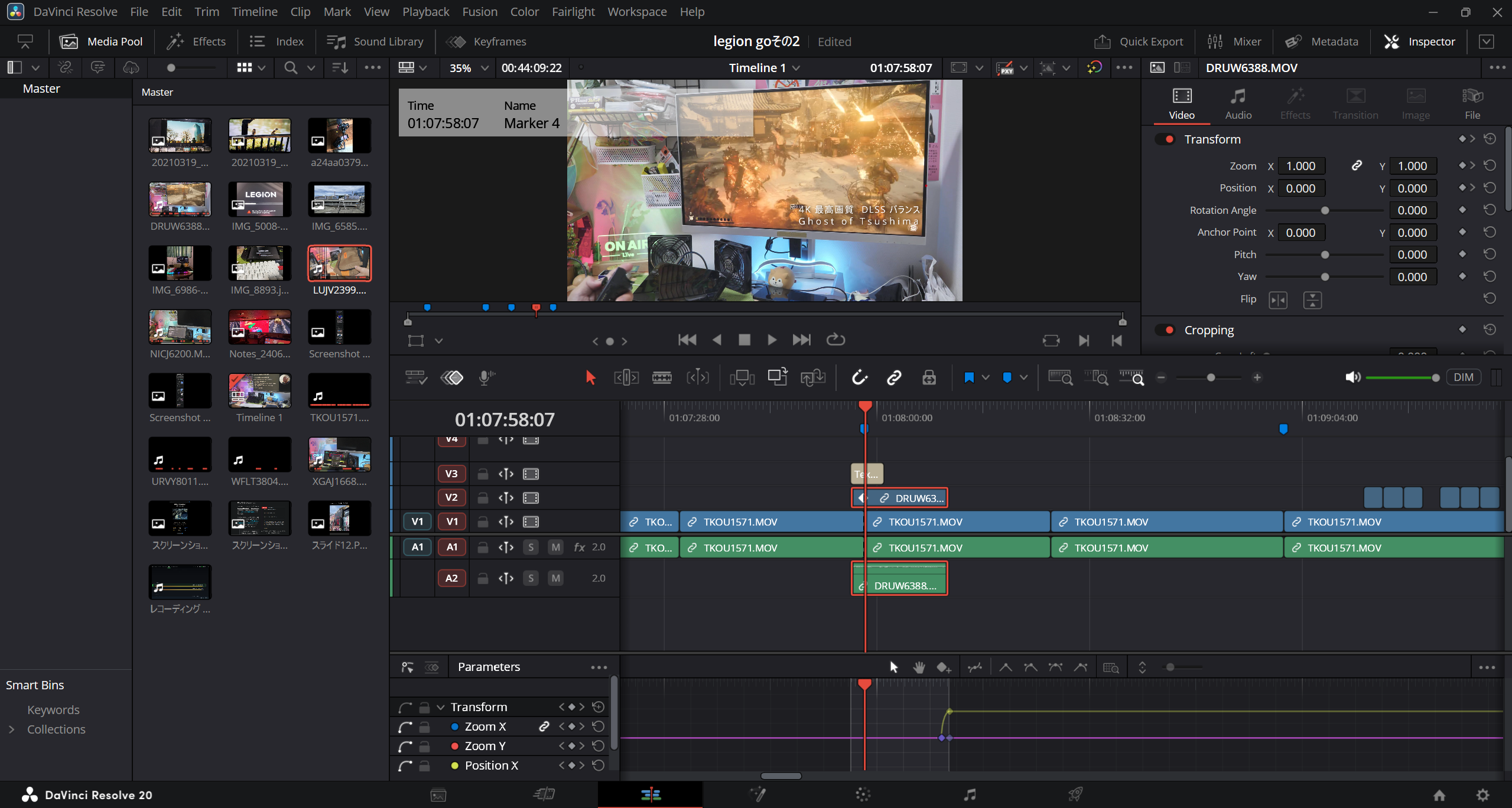The width and height of the screenshot is (1512, 808).
Task: Click the Flip Horizontal icon in Inspector
Action: tap(1277, 300)
